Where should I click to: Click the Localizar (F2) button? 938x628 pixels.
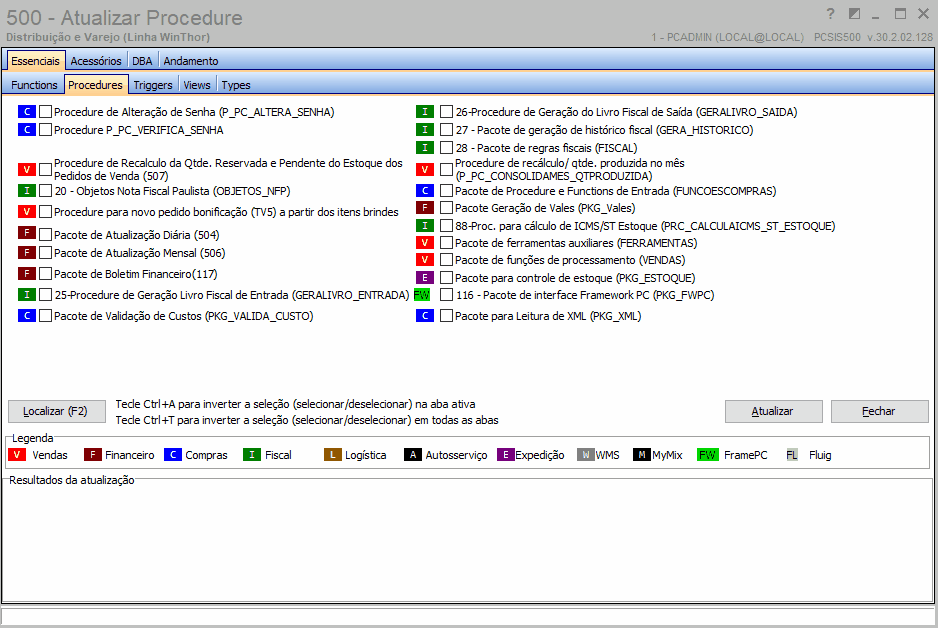(x=57, y=411)
